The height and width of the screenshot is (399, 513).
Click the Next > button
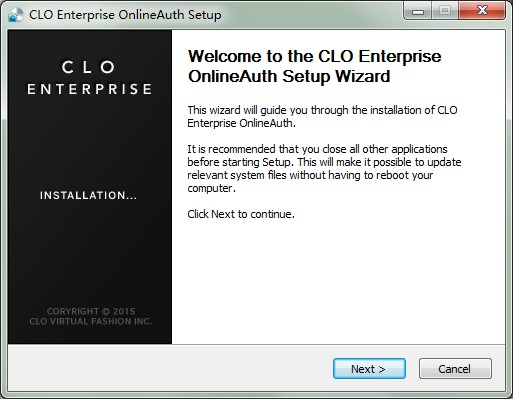pyautogui.click(x=369, y=369)
